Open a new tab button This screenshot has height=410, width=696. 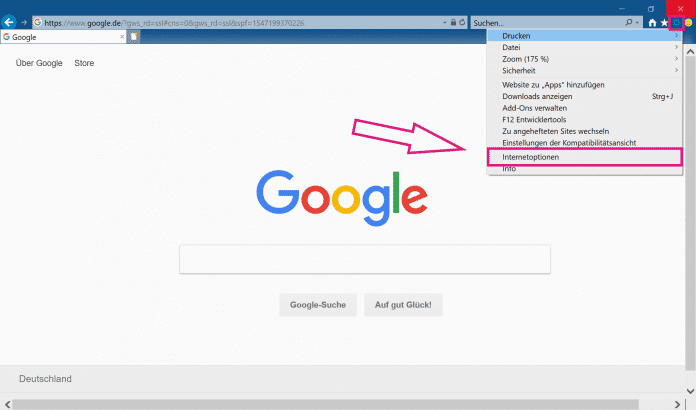click(133, 37)
